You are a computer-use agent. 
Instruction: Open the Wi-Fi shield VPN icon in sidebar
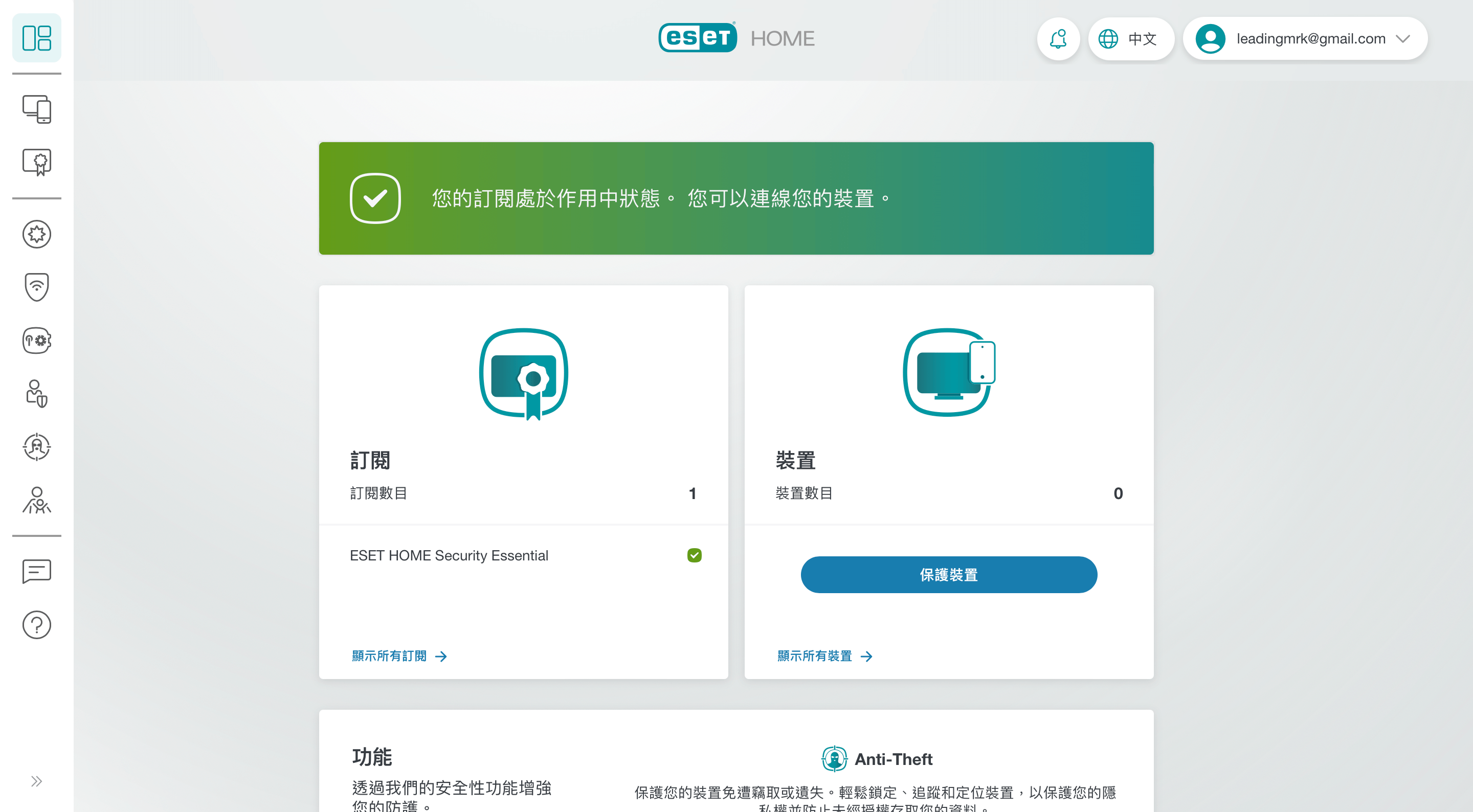pyautogui.click(x=37, y=287)
